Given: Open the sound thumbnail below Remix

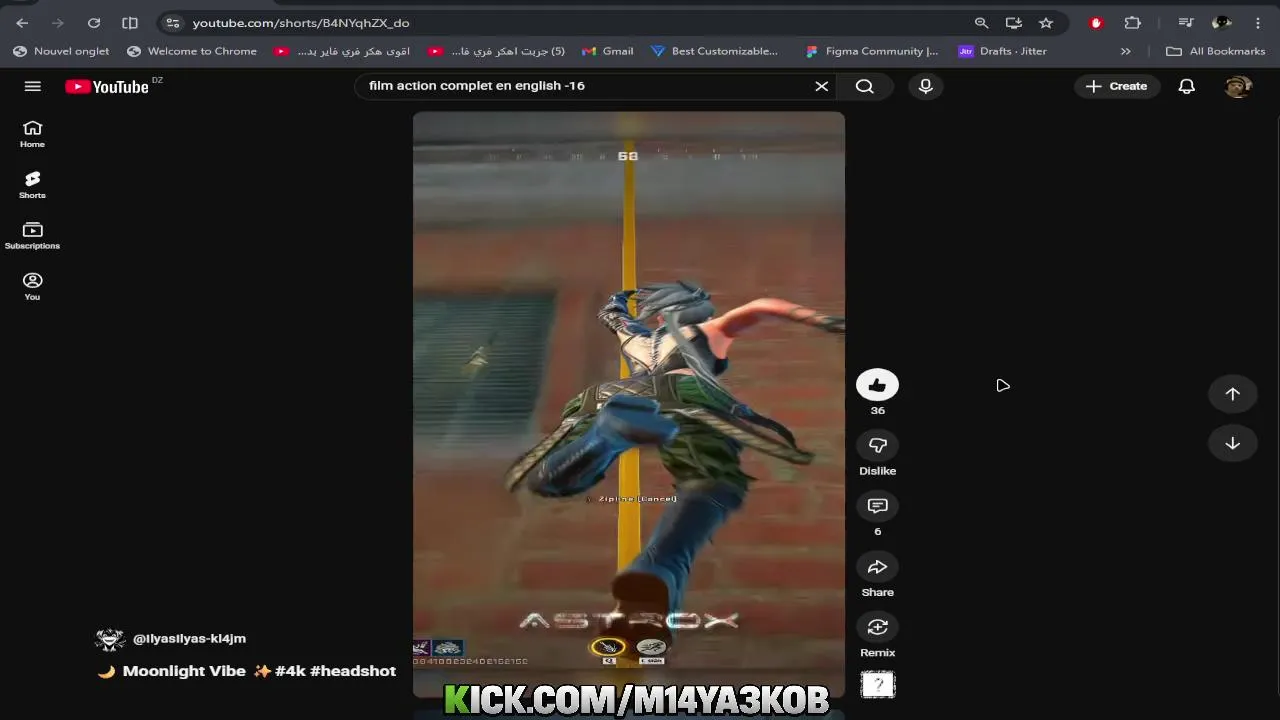Looking at the screenshot, I should click(877, 685).
